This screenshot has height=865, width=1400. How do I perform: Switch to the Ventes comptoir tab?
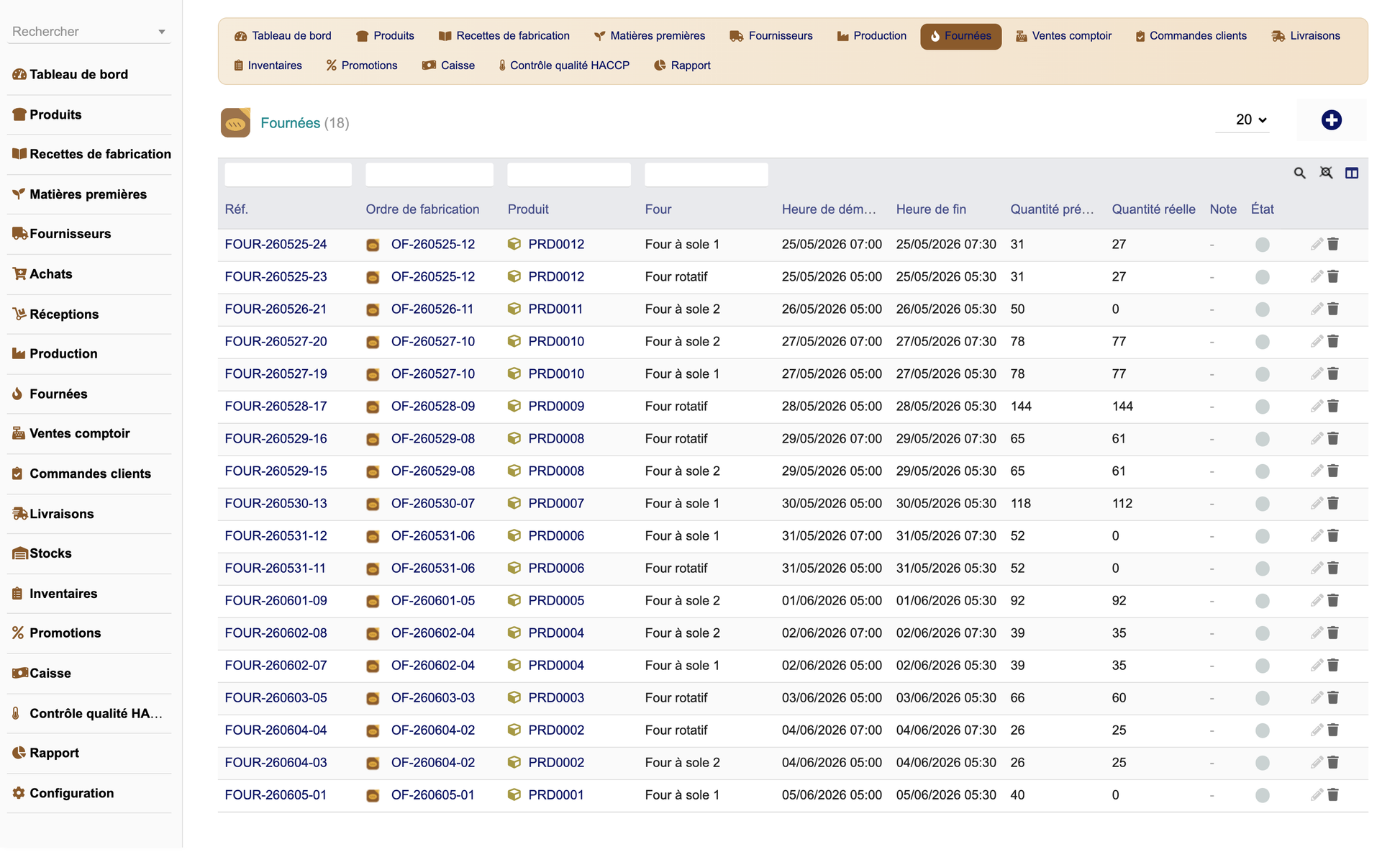point(1063,36)
